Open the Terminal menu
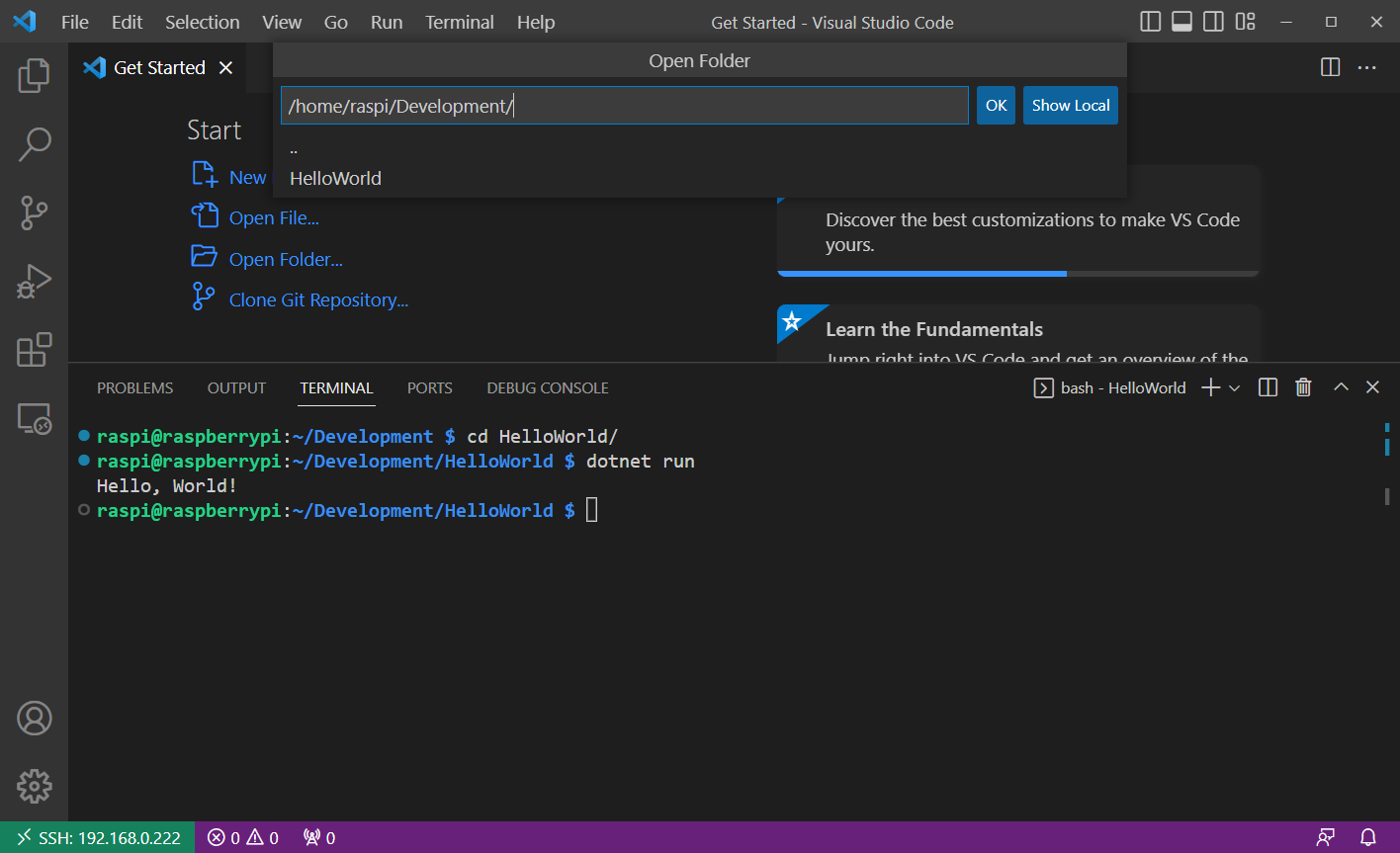The width and height of the screenshot is (1400, 853). (x=459, y=22)
